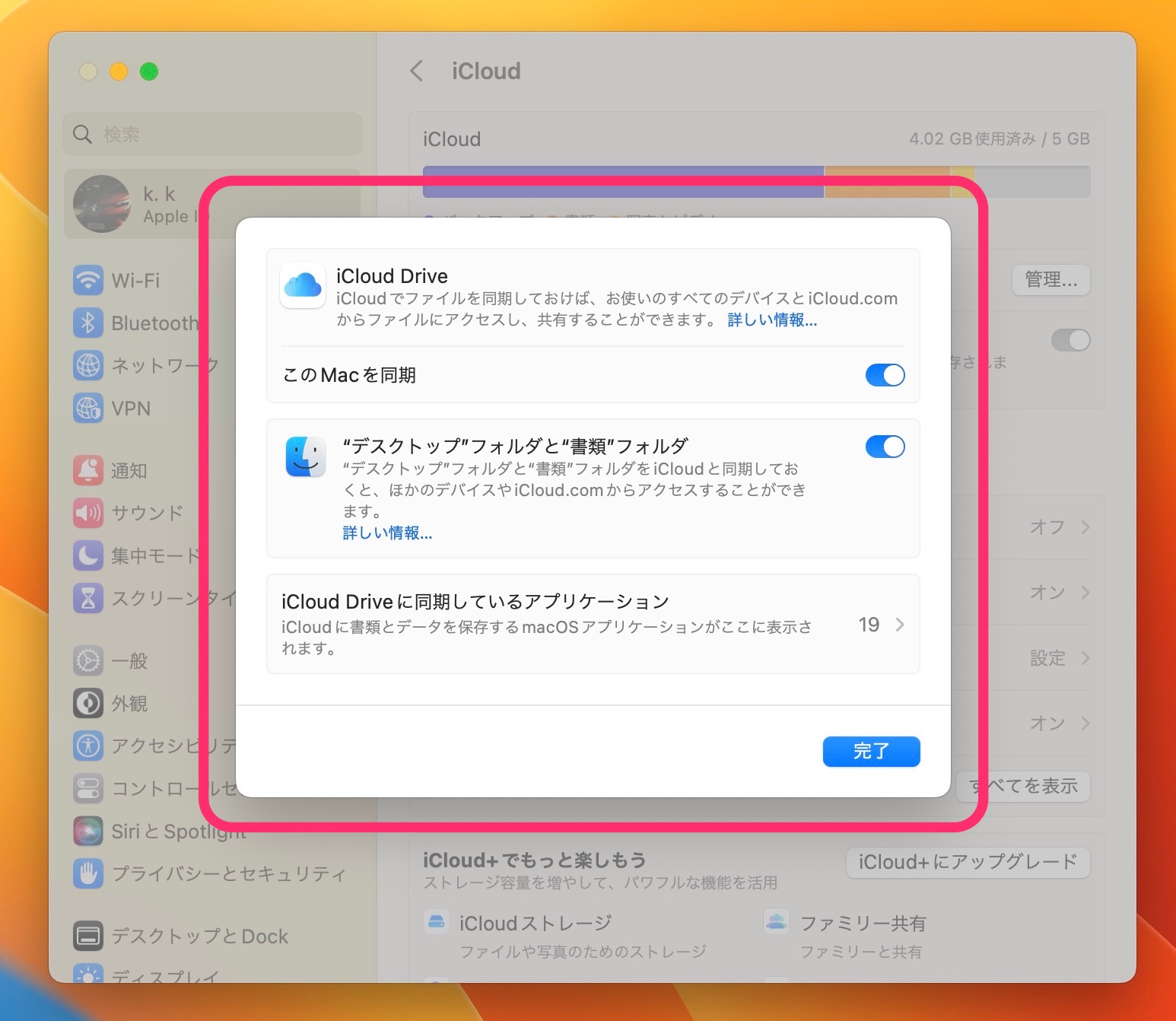Screen dimensions: 1176x1021
Task: Click the General gear icon (一般)
Action: tap(88, 660)
